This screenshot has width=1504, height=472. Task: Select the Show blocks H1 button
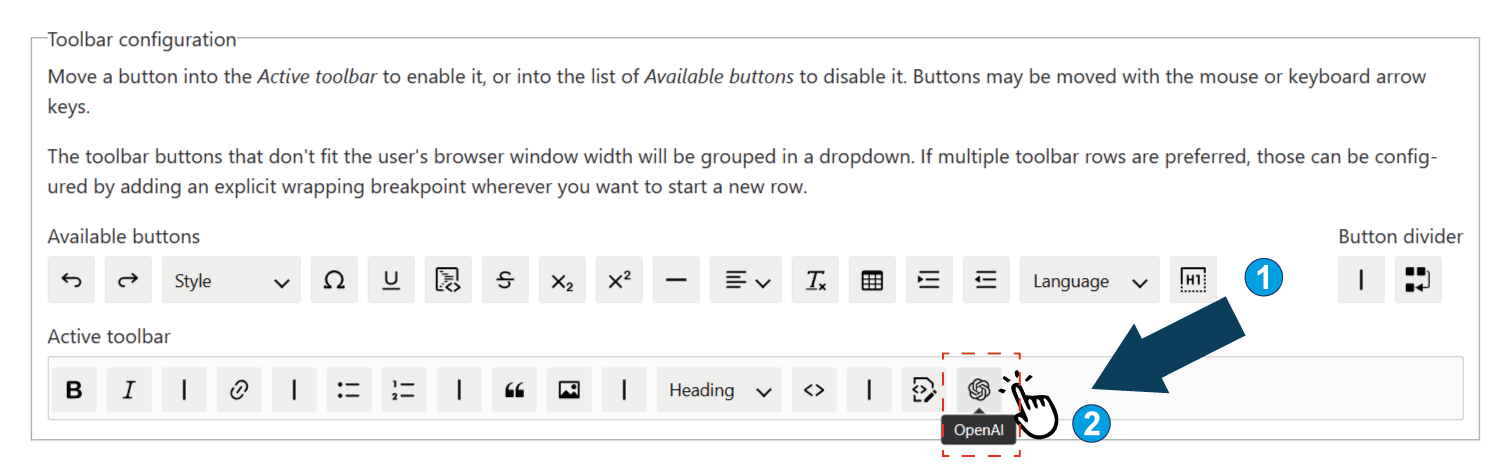1193,281
